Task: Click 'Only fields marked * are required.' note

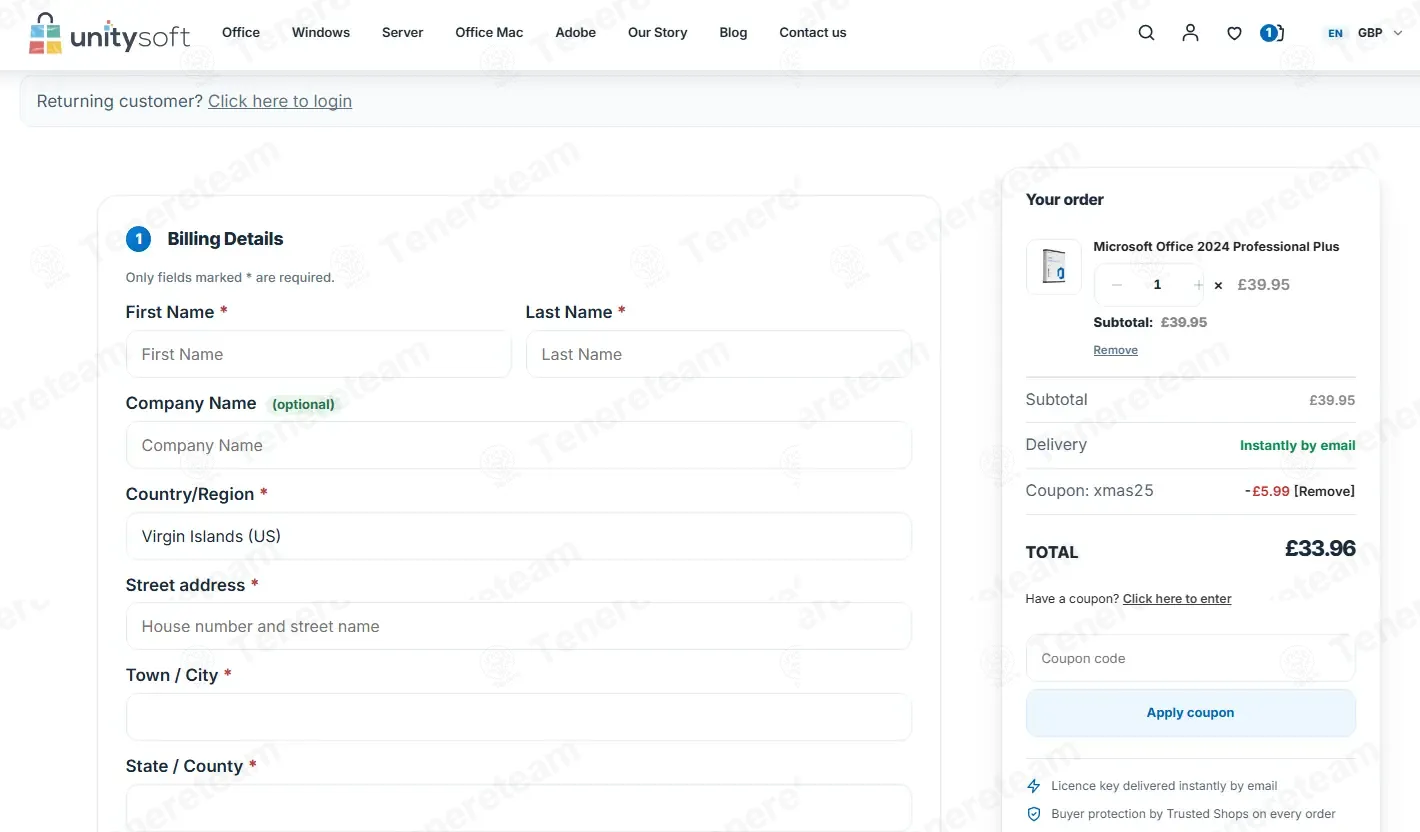Action: [230, 277]
